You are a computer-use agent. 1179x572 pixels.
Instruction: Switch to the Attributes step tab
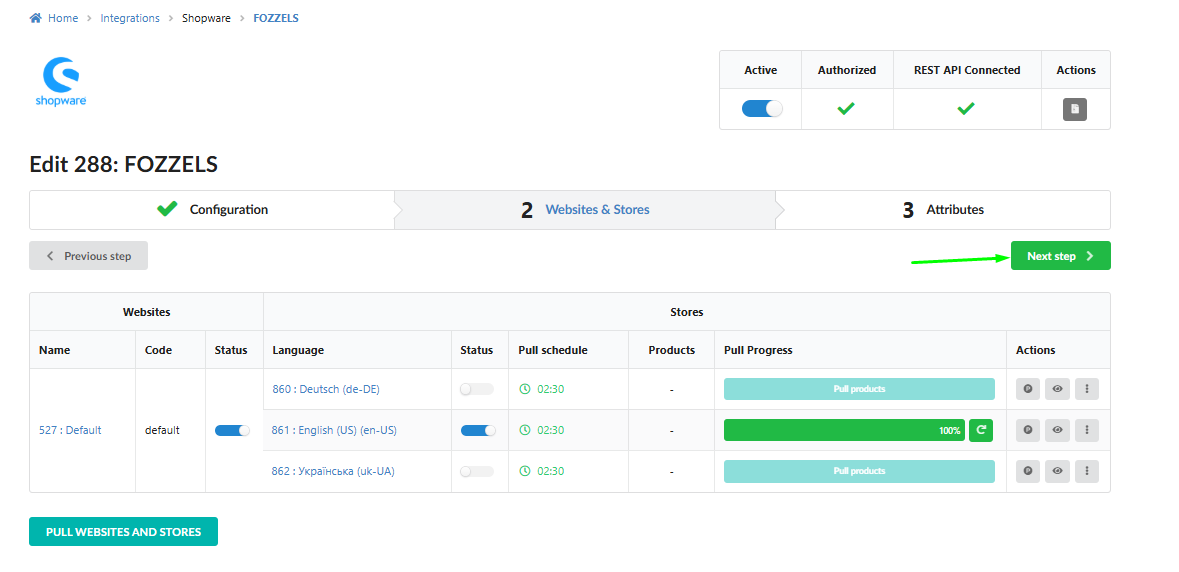[x=943, y=210]
